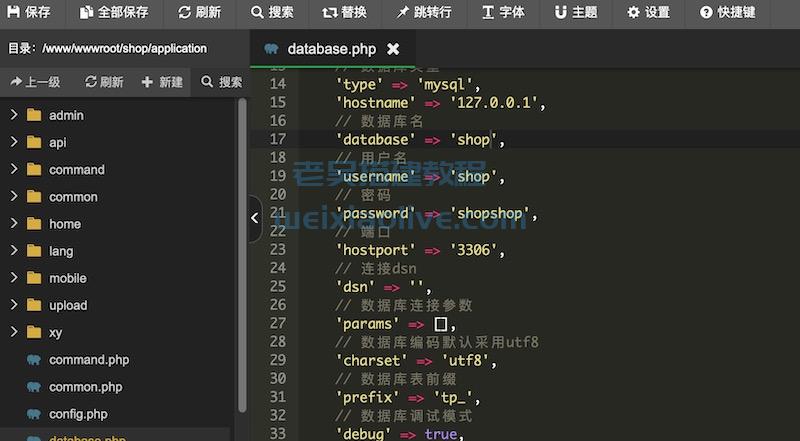Close the database.php tab

pyautogui.click(x=393, y=49)
